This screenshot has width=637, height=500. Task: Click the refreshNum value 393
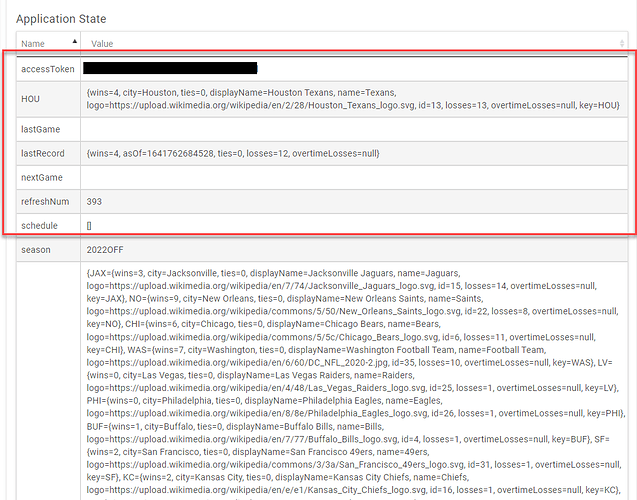click(94, 201)
